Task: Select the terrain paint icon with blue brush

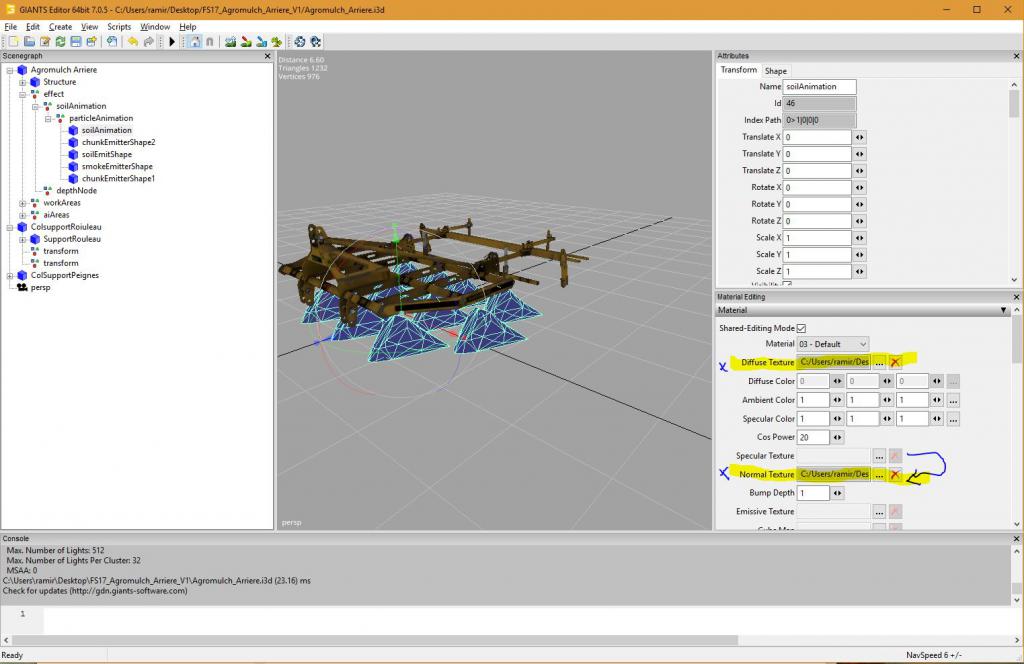Action: pyautogui.click(x=262, y=42)
